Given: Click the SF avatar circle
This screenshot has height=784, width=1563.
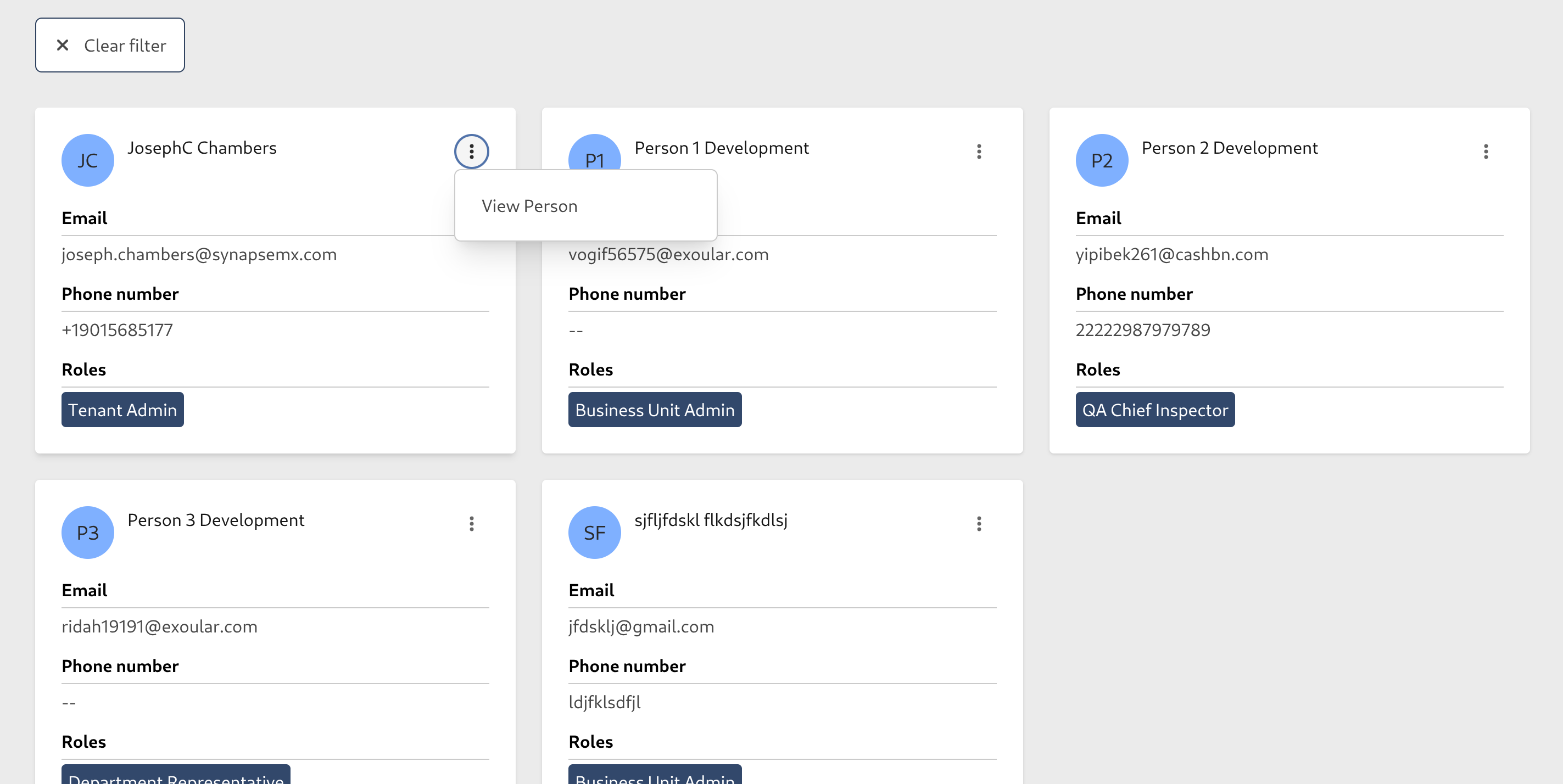Looking at the screenshot, I should pos(595,532).
